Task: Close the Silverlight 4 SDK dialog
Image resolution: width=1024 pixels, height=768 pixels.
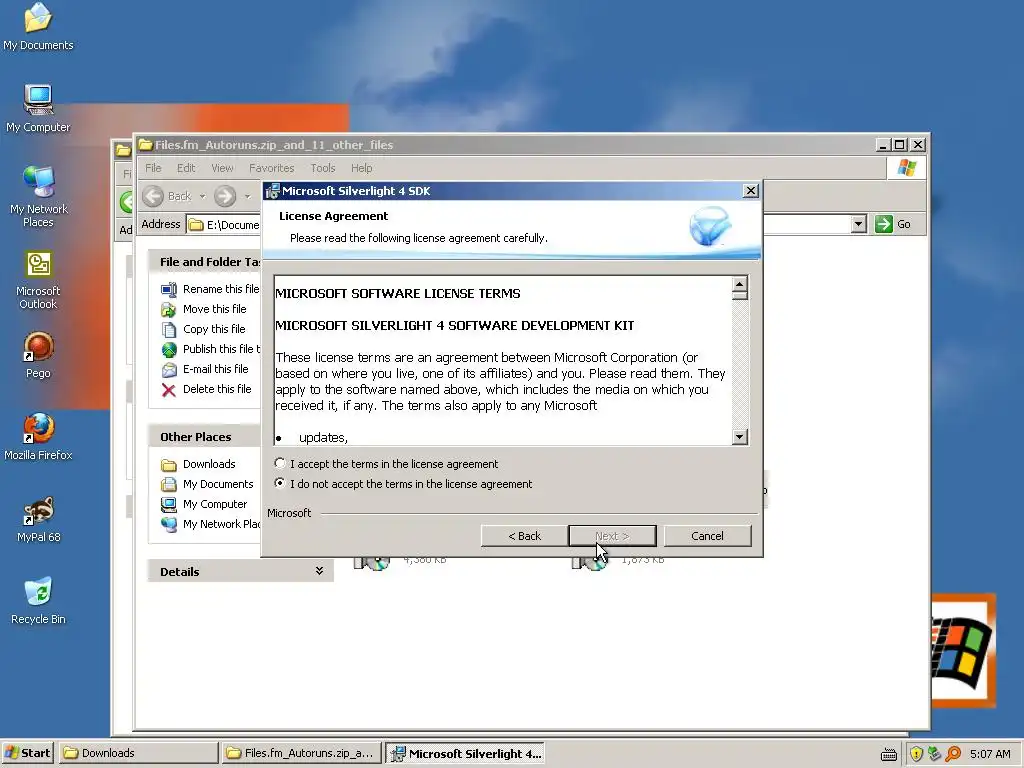Action: [x=750, y=191]
